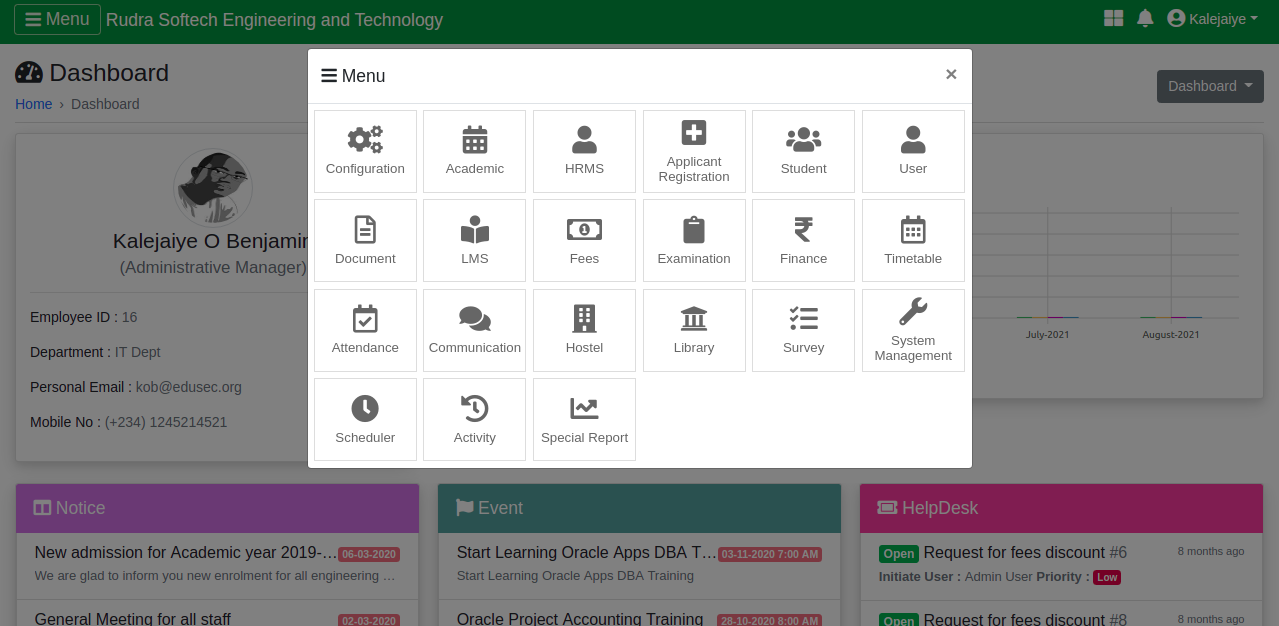Open the Configuration module
The image size is (1279, 626).
coord(365,151)
